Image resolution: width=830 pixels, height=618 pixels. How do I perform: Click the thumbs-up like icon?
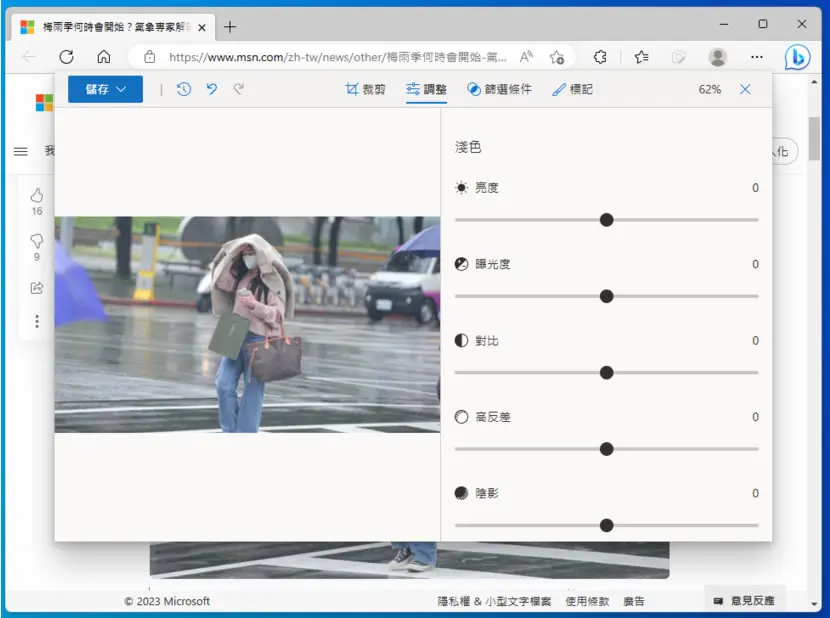pos(37,195)
